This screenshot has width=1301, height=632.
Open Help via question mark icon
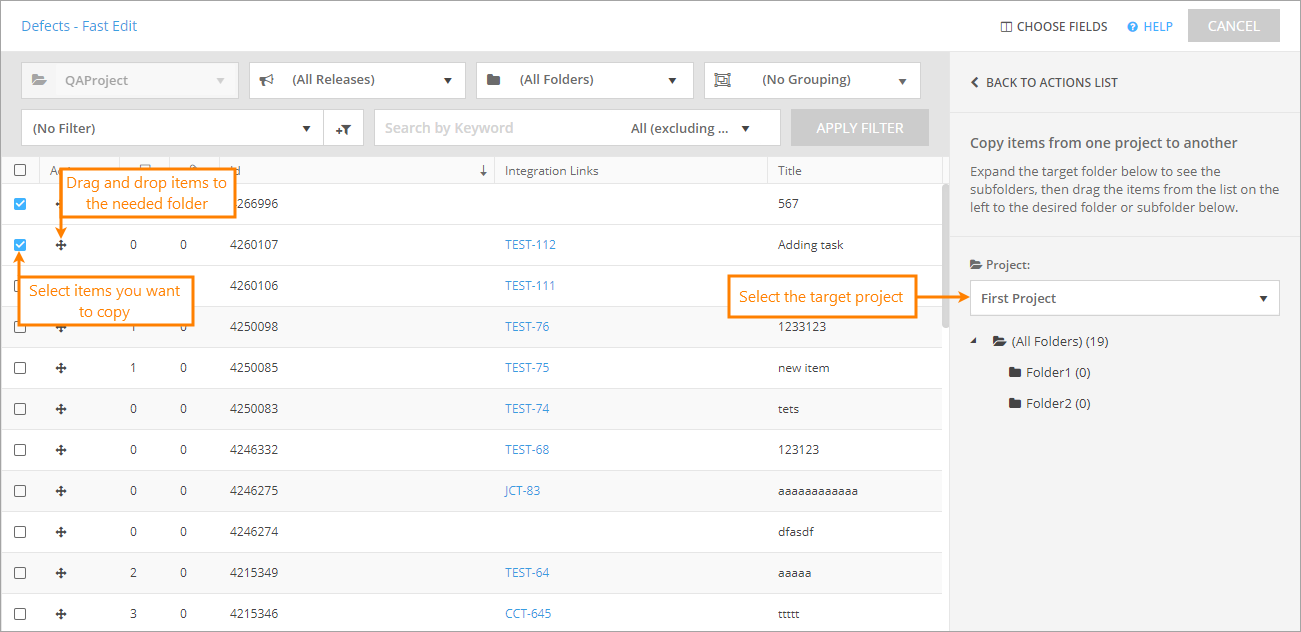tap(1133, 27)
